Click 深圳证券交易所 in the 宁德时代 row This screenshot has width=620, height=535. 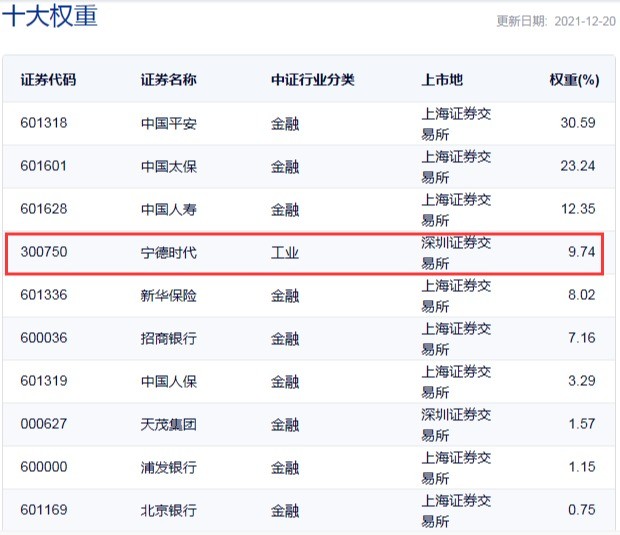pyautogui.click(x=456, y=253)
